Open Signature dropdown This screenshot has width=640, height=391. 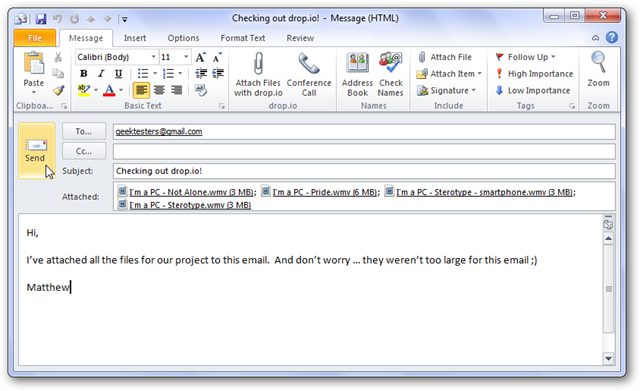click(x=446, y=91)
